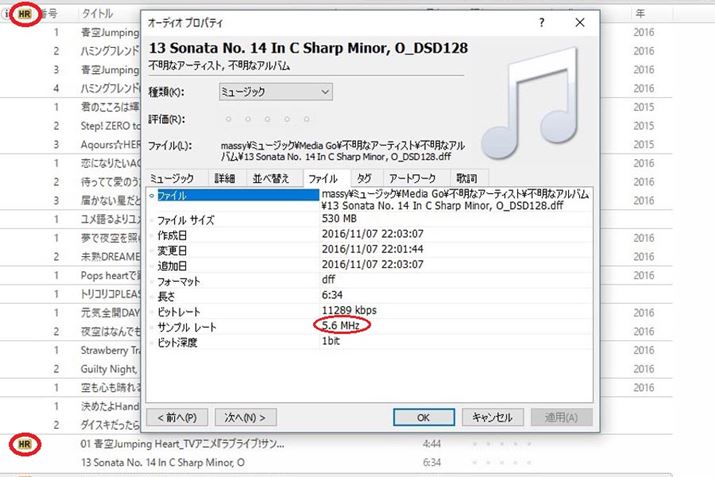Image resolution: width=715 pixels, height=477 pixels.
Task: Set rating to five stars
Action: [307, 119]
